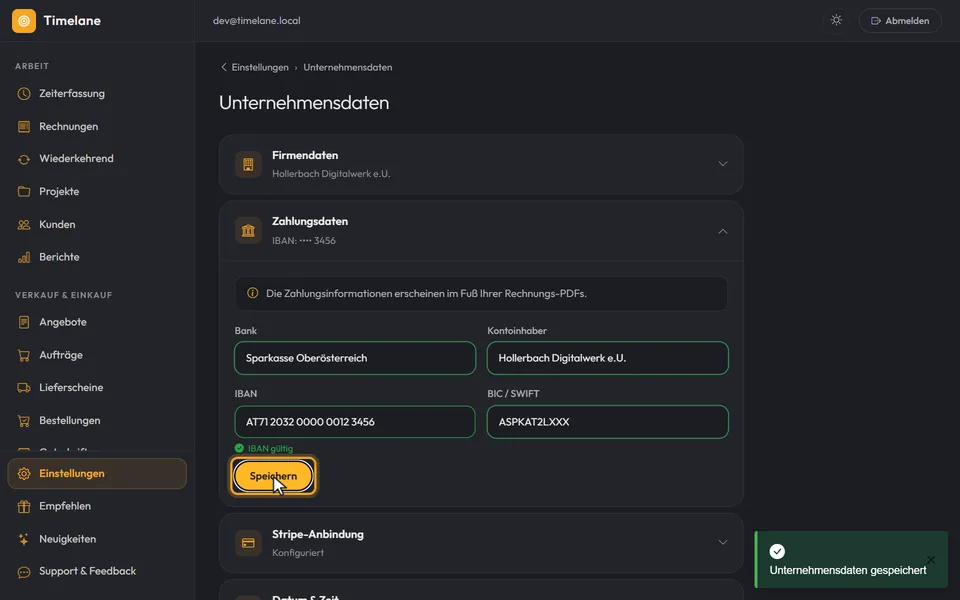
Task: Open Support & Feedback in the sidebar
Action: 97,572
